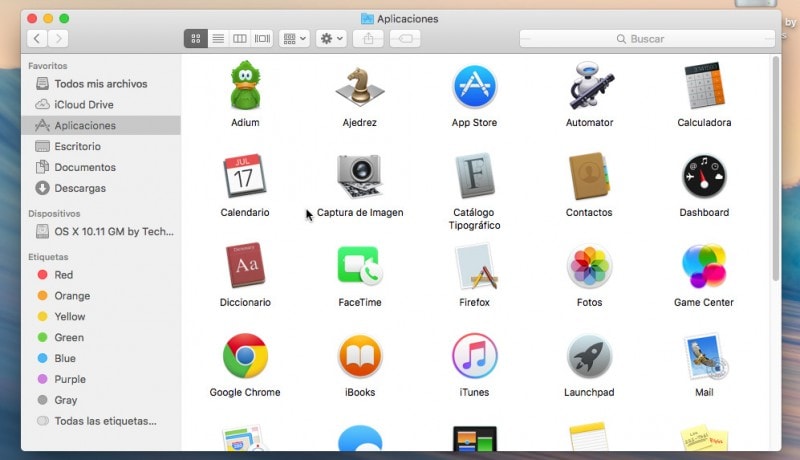The width and height of the screenshot is (800, 460).
Task: Select OS X 10.11 GM device
Action: (x=101, y=232)
